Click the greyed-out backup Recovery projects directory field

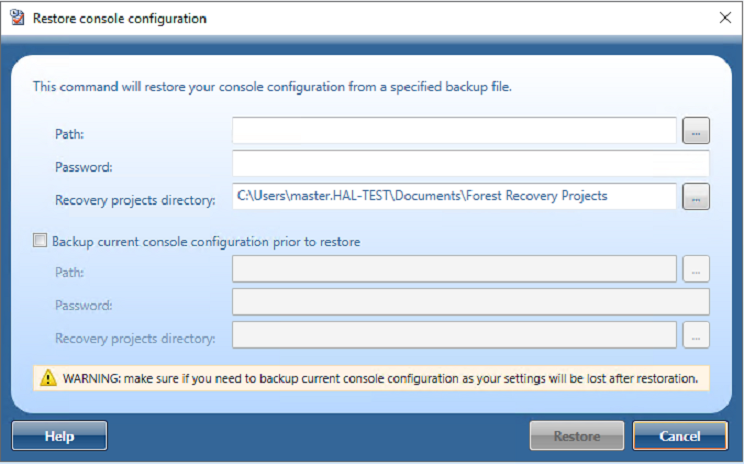point(454,336)
